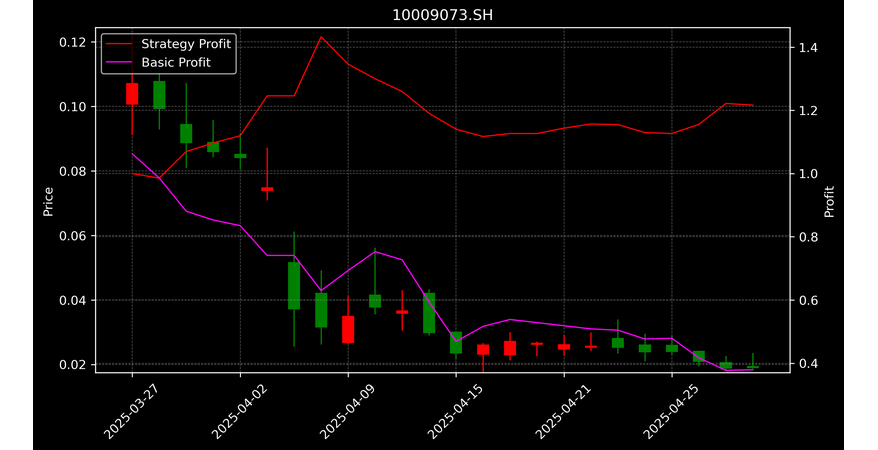This screenshot has width=878, height=450.
Task: Click the 1.0 profit tick label
Action: click(x=807, y=174)
